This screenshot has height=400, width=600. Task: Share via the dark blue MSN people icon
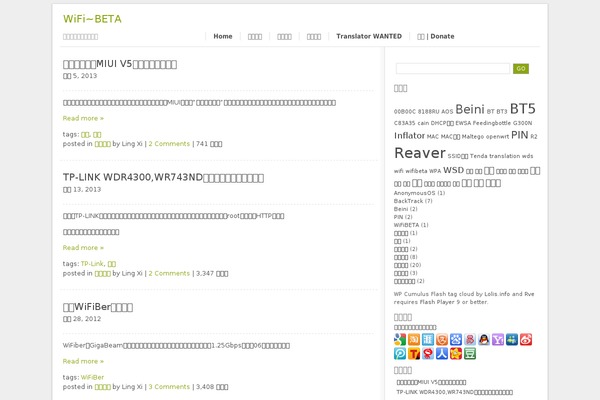(512, 340)
